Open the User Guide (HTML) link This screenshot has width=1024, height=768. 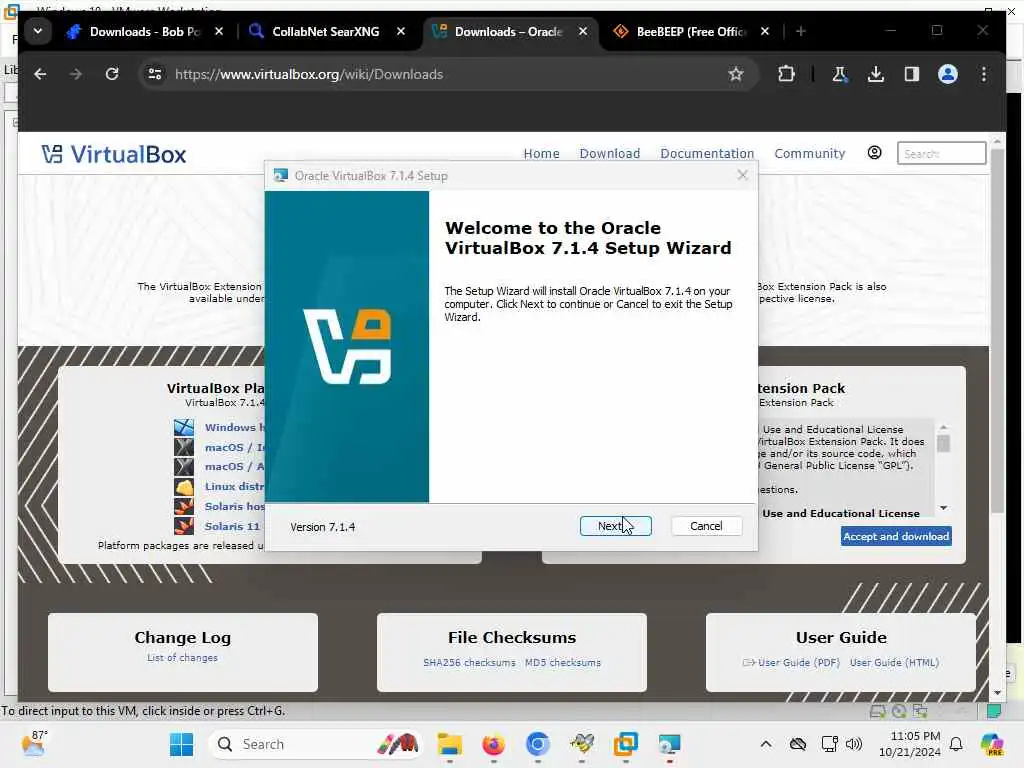click(x=894, y=662)
